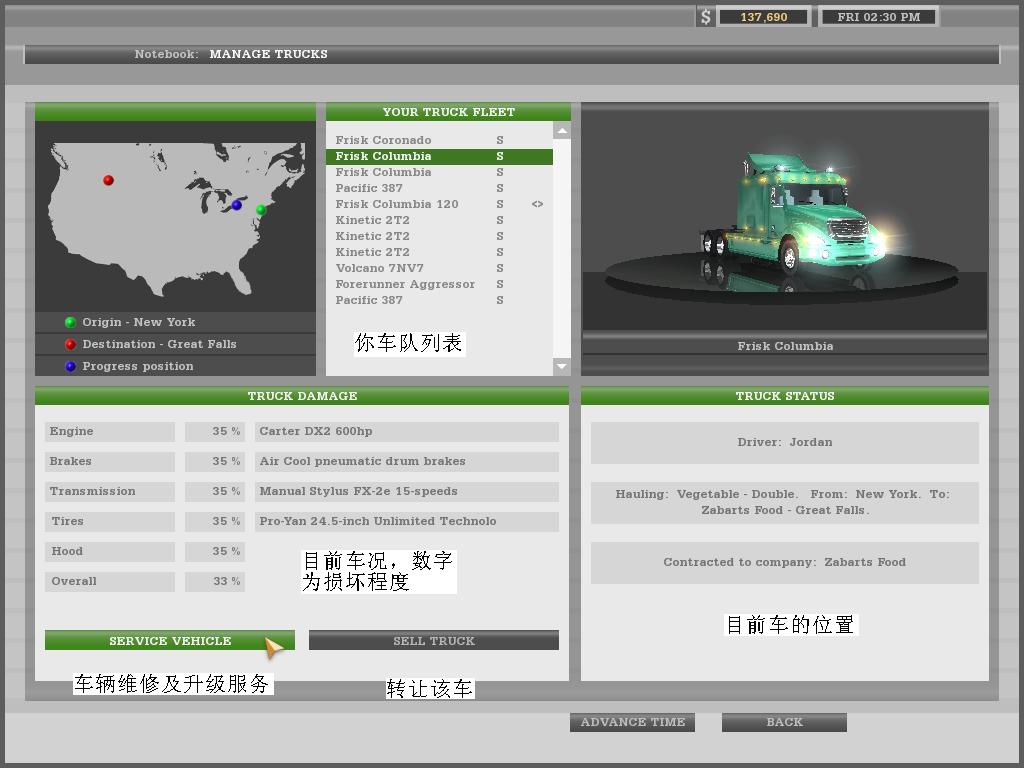Viewport: 1024px width, 768px height.
Task: Select Frisk Columbia 120 truck
Action: [x=396, y=204]
